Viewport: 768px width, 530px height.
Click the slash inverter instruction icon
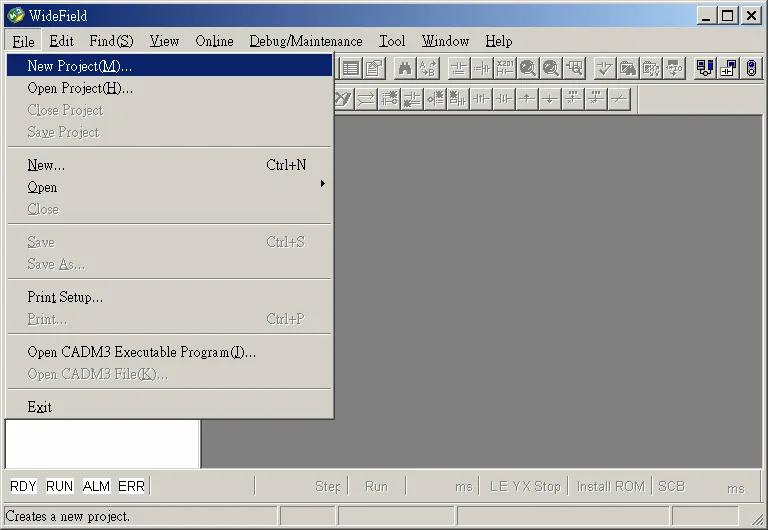coord(619,99)
